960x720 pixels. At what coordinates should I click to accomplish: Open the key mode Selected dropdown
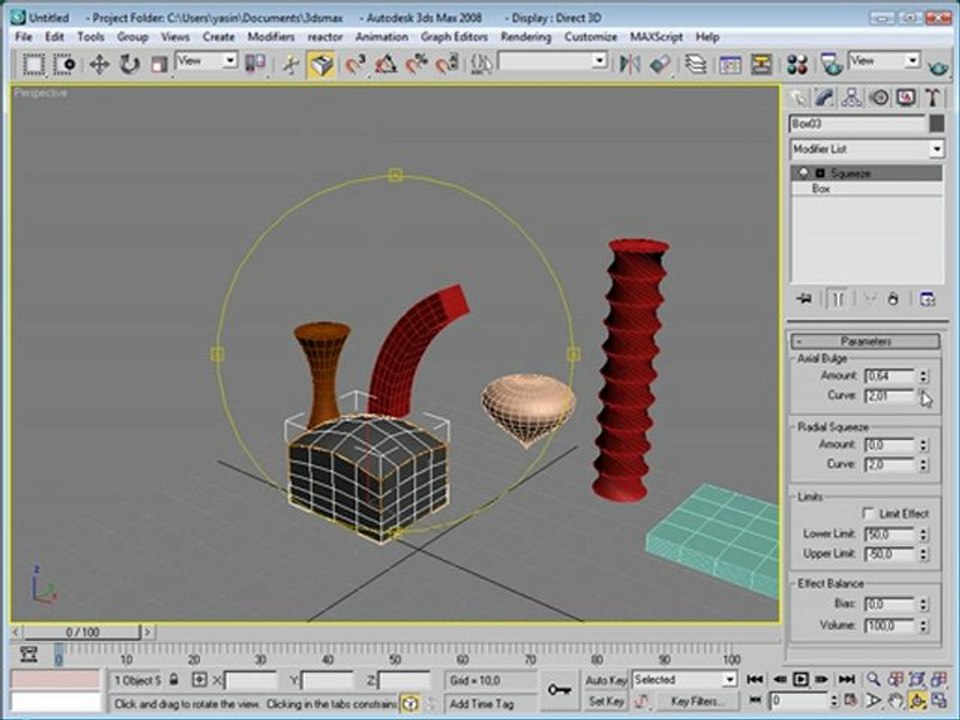click(x=684, y=680)
